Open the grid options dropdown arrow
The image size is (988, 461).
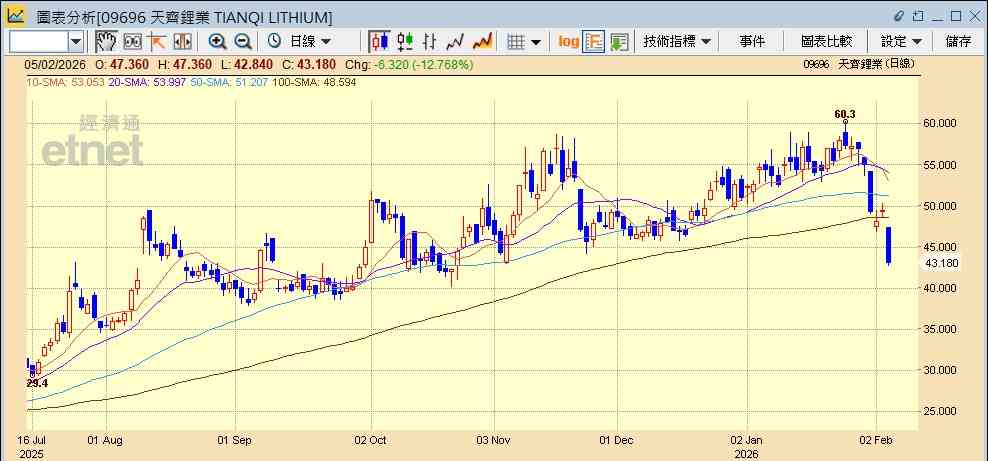tap(536, 42)
